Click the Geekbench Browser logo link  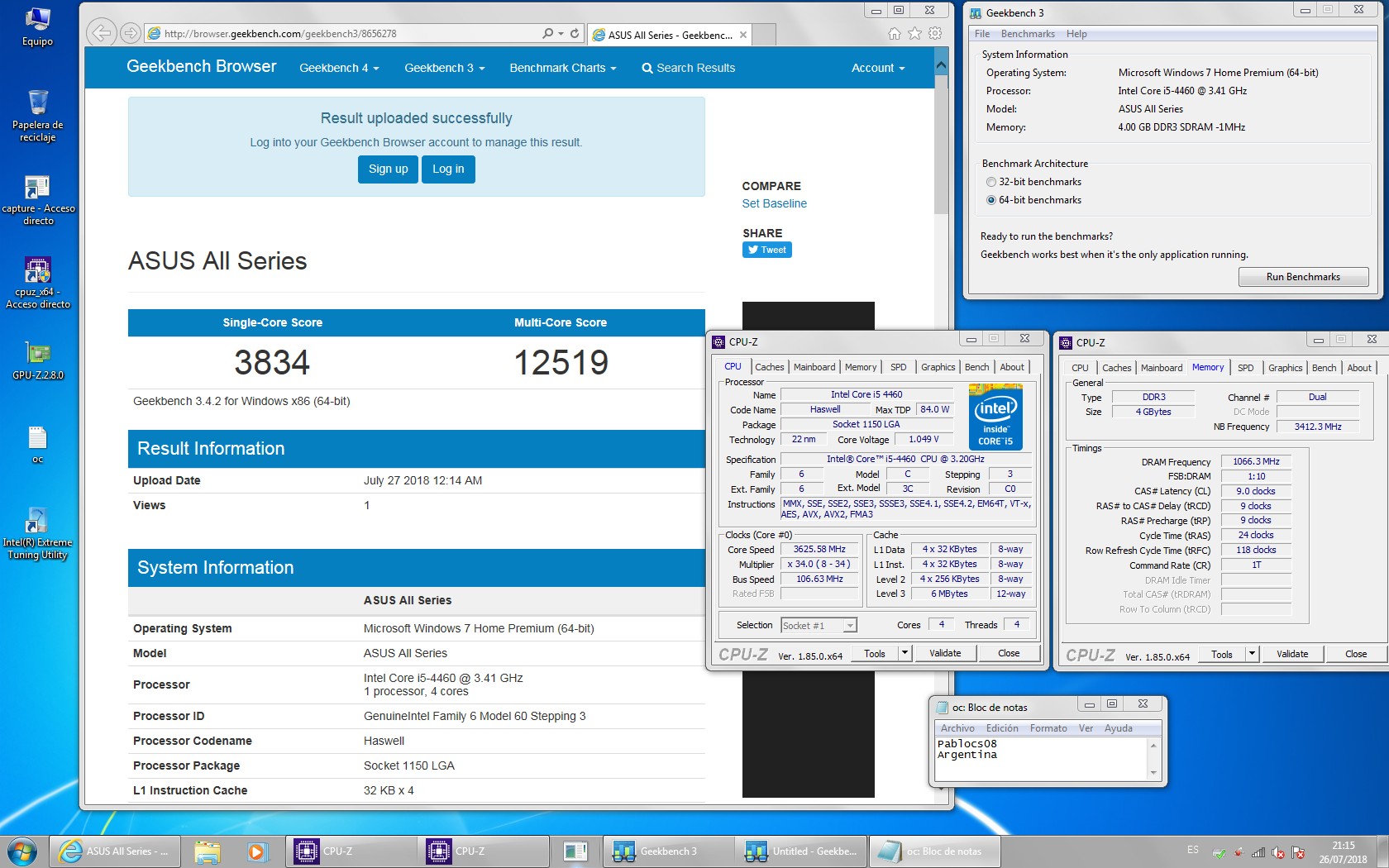point(201,66)
